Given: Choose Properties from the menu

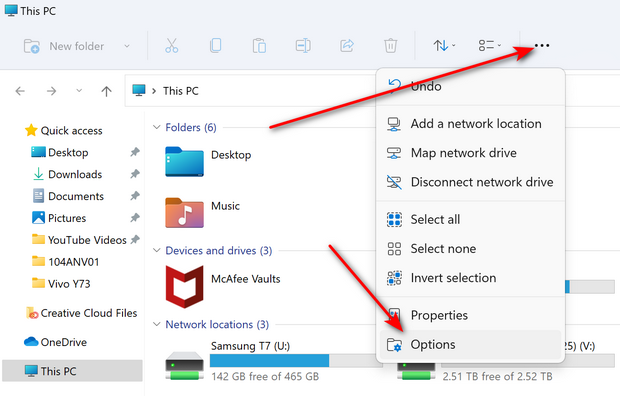Looking at the screenshot, I should pos(471,315).
